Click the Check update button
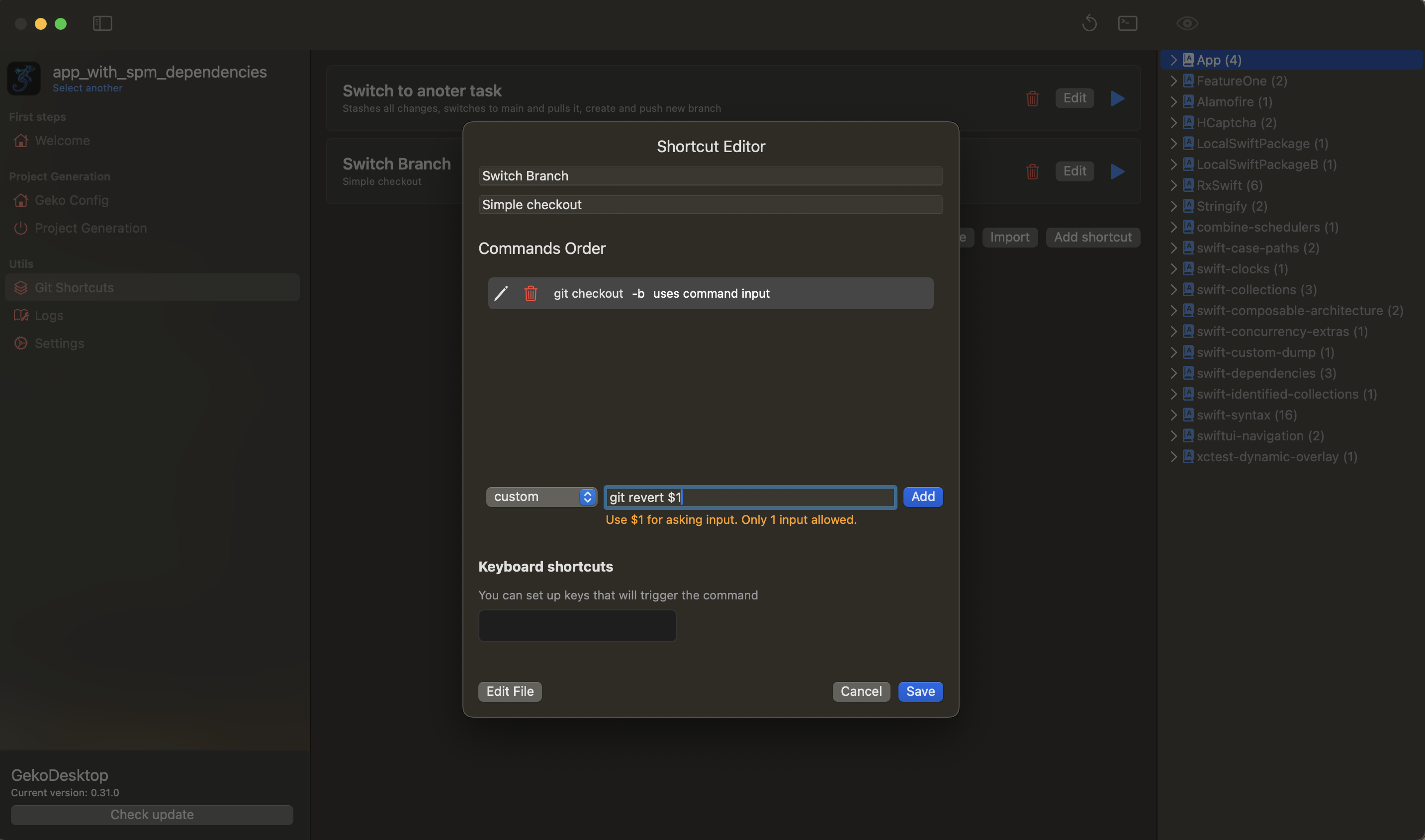The height and width of the screenshot is (840, 1425). [x=152, y=815]
